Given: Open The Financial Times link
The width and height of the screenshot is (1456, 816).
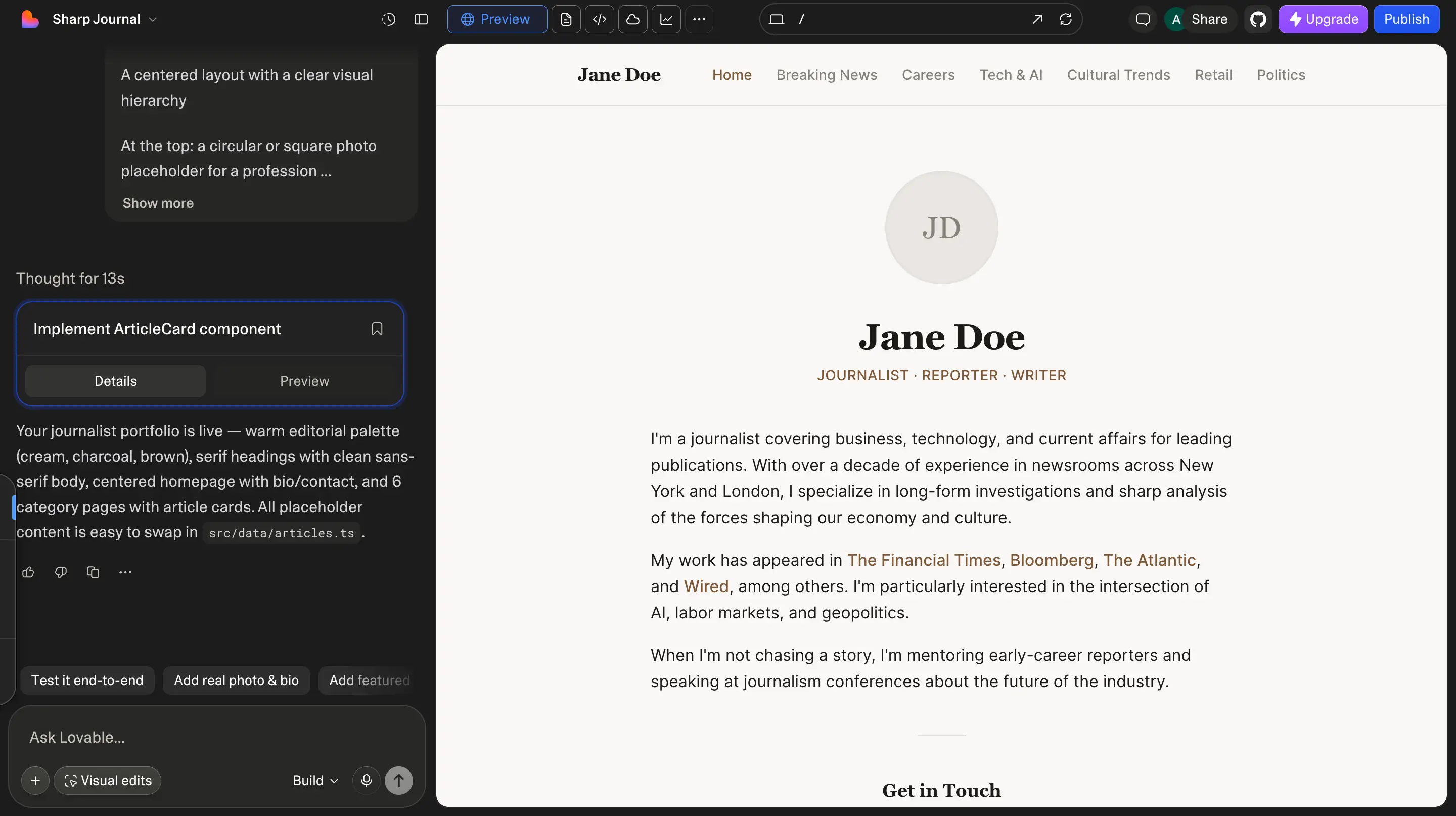Looking at the screenshot, I should coord(924,560).
